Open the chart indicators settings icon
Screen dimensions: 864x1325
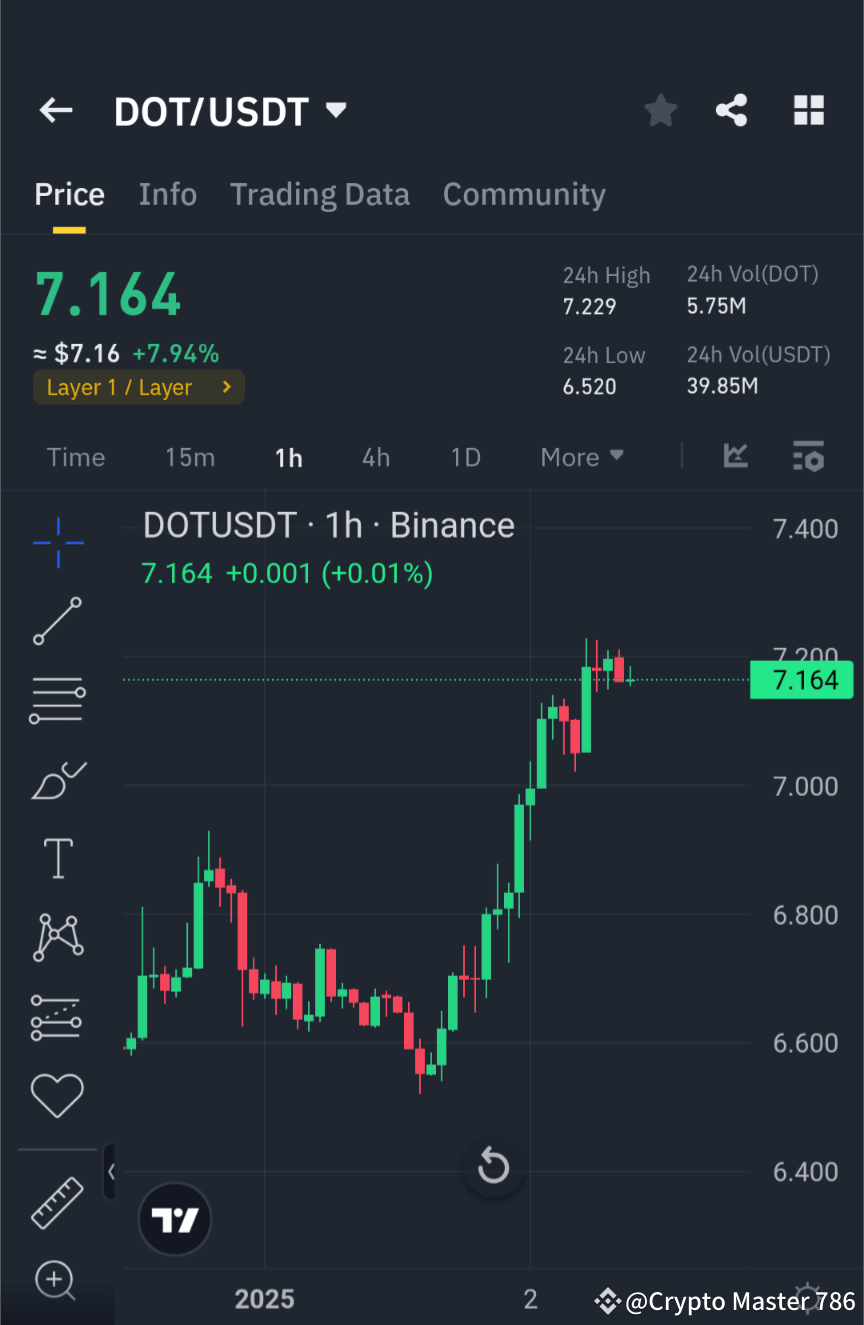coord(809,457)
